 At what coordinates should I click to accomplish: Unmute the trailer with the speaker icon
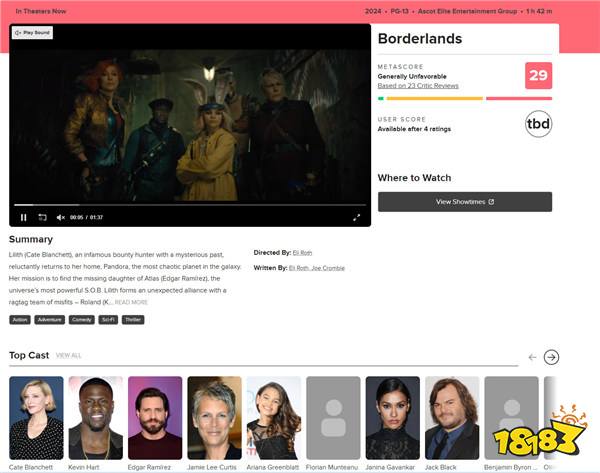click(x=60, y=217)
